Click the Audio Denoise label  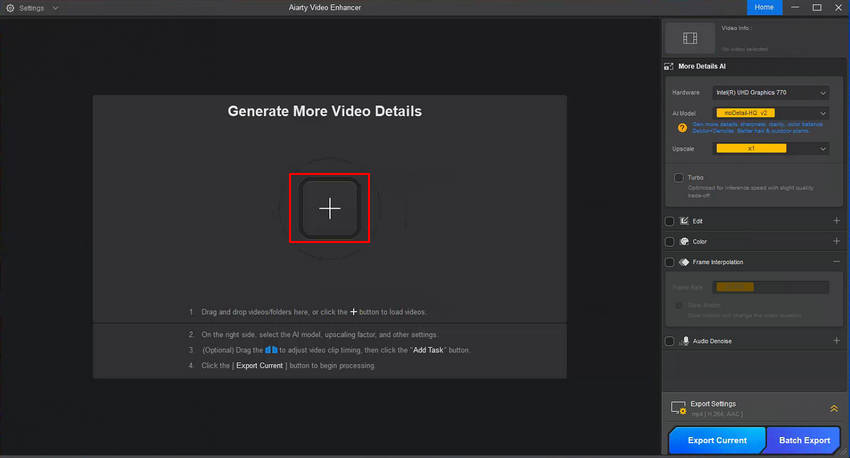click(x=712, y=341)
